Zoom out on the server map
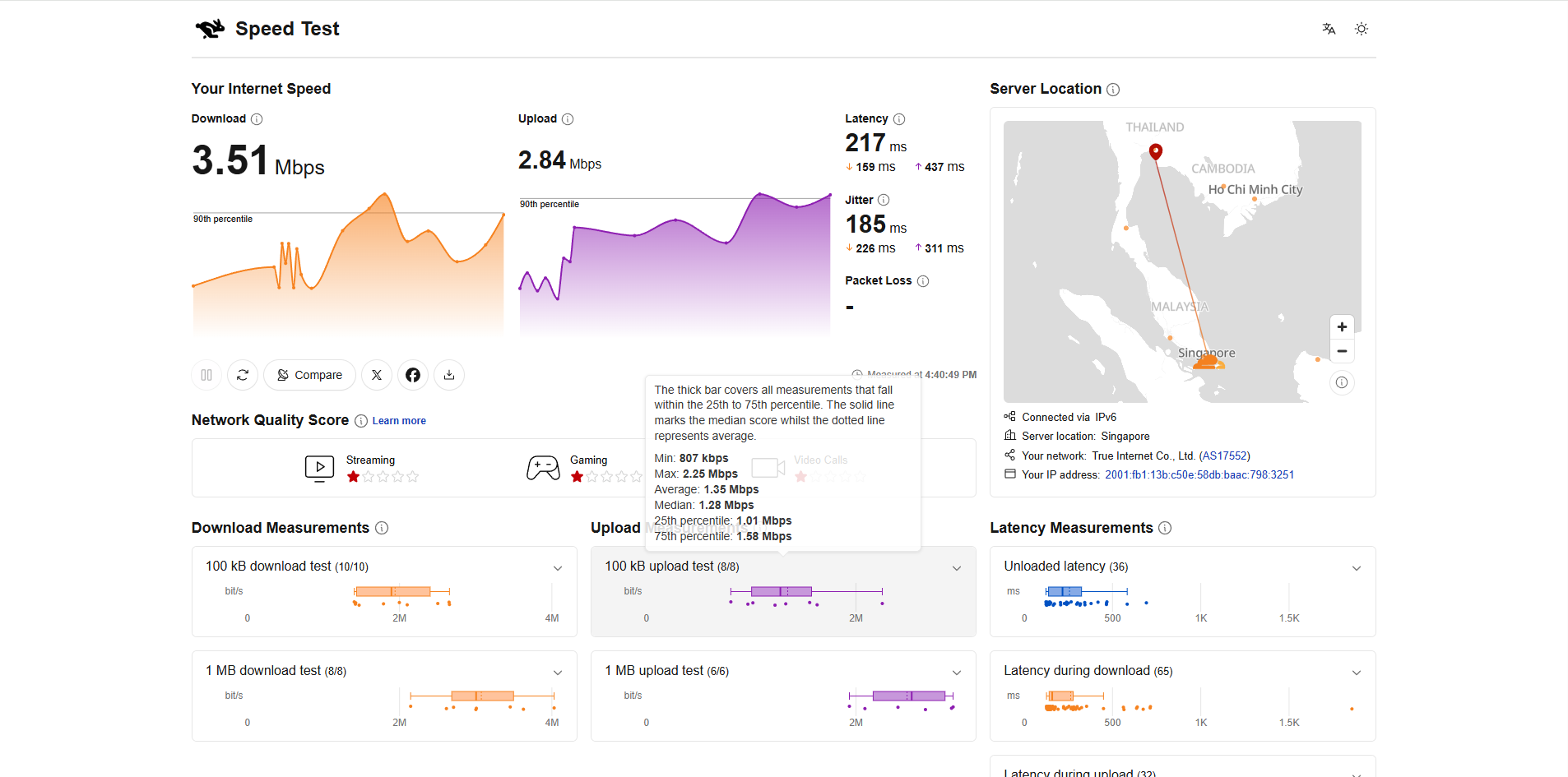1568x777 pixels. (1342, 351)
